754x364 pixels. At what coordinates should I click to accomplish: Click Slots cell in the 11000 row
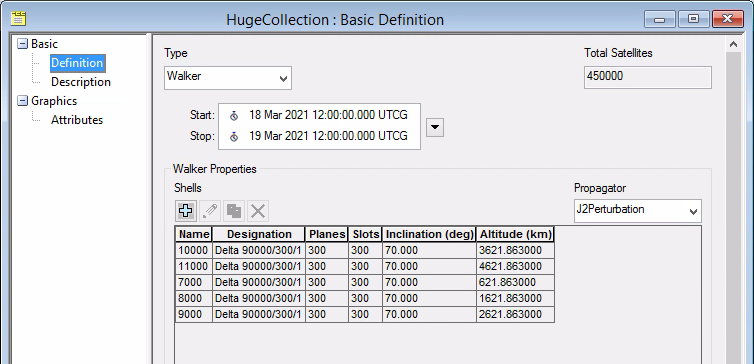[365, 266]
